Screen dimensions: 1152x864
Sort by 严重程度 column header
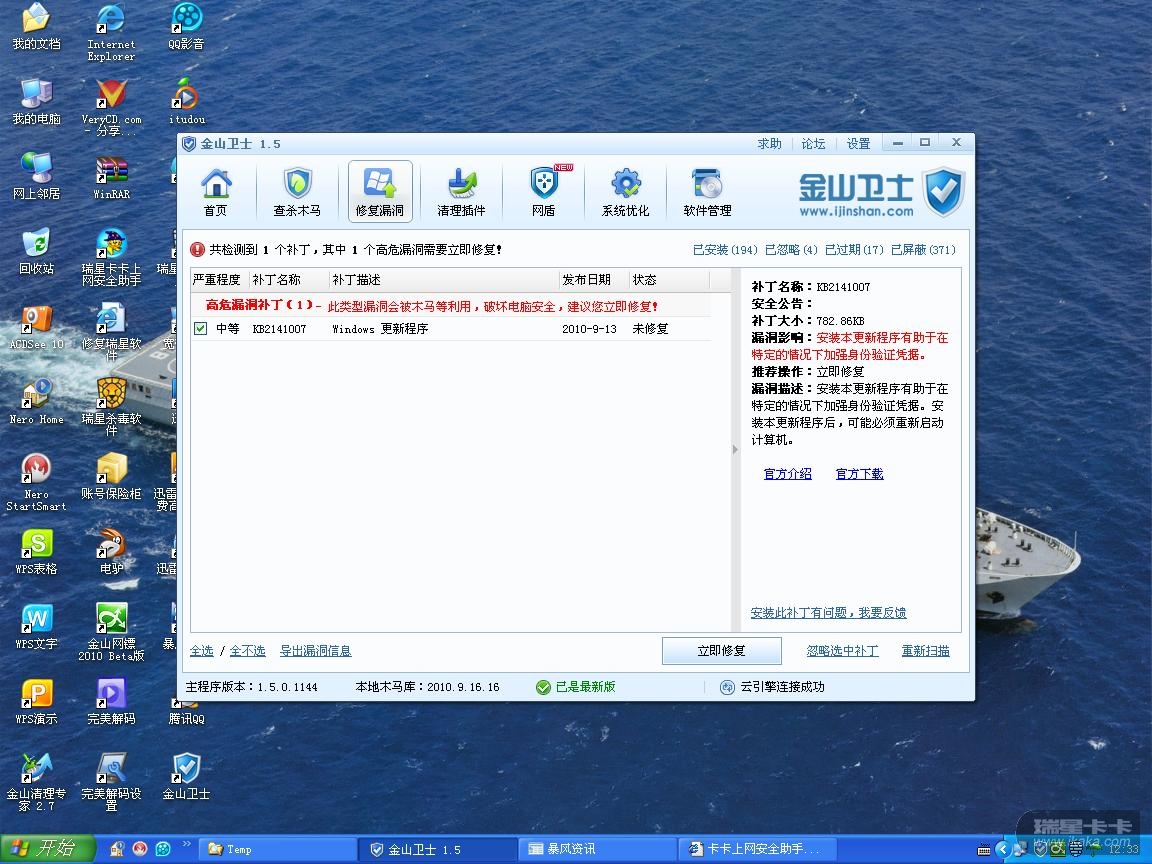(219, 280)
